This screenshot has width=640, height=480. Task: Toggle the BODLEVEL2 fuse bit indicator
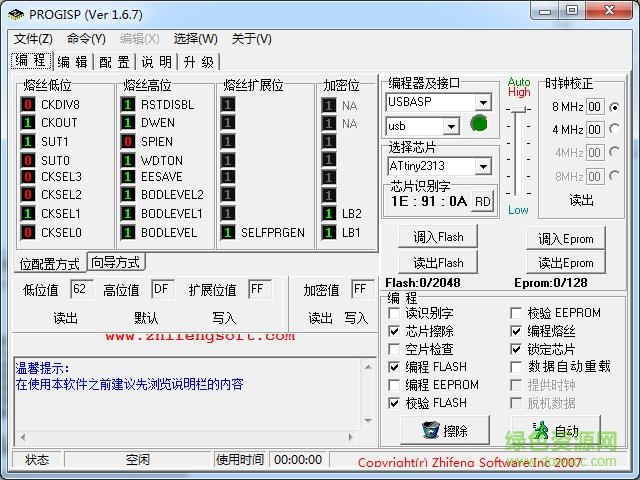point(129,196)
